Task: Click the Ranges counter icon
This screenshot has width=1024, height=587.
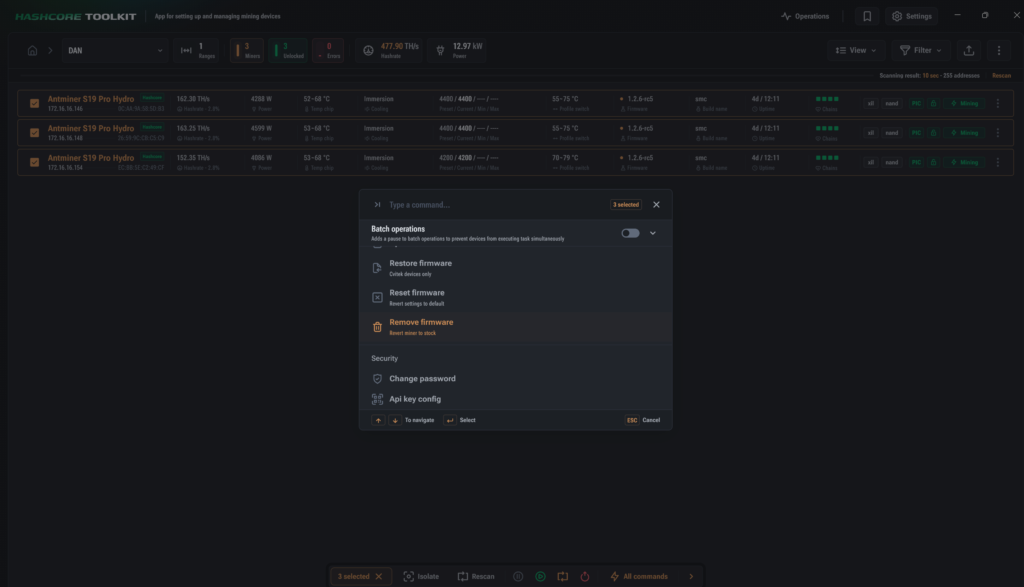Action: 186,50
